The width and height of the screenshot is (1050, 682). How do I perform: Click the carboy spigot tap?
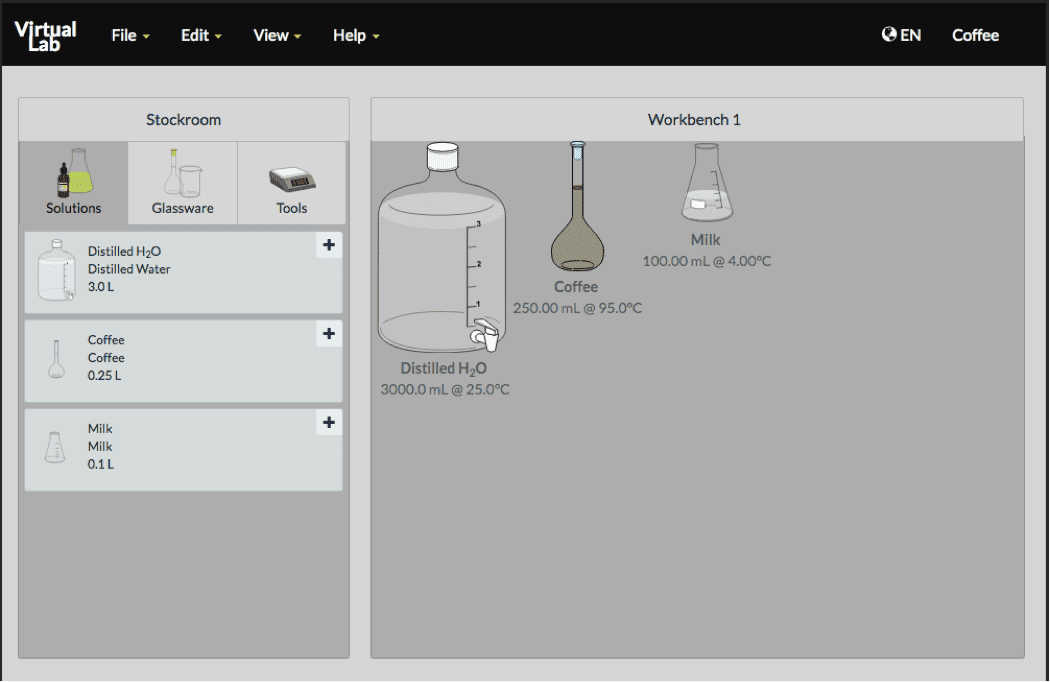486,334
